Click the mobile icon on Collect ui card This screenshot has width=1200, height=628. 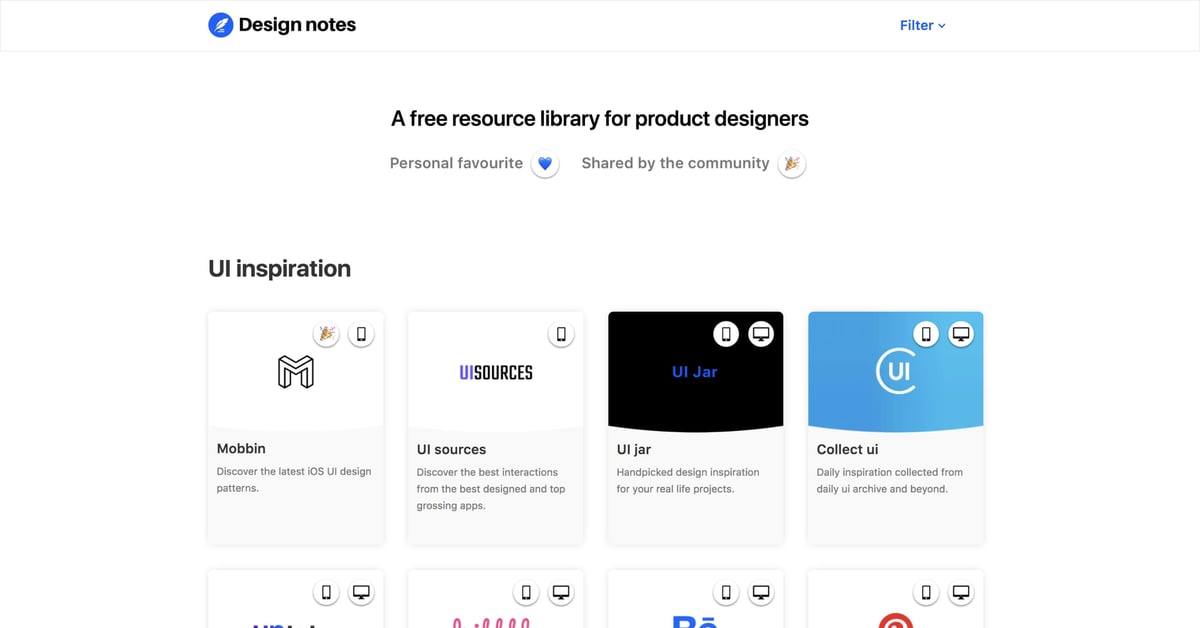click(x=927, y=334)
